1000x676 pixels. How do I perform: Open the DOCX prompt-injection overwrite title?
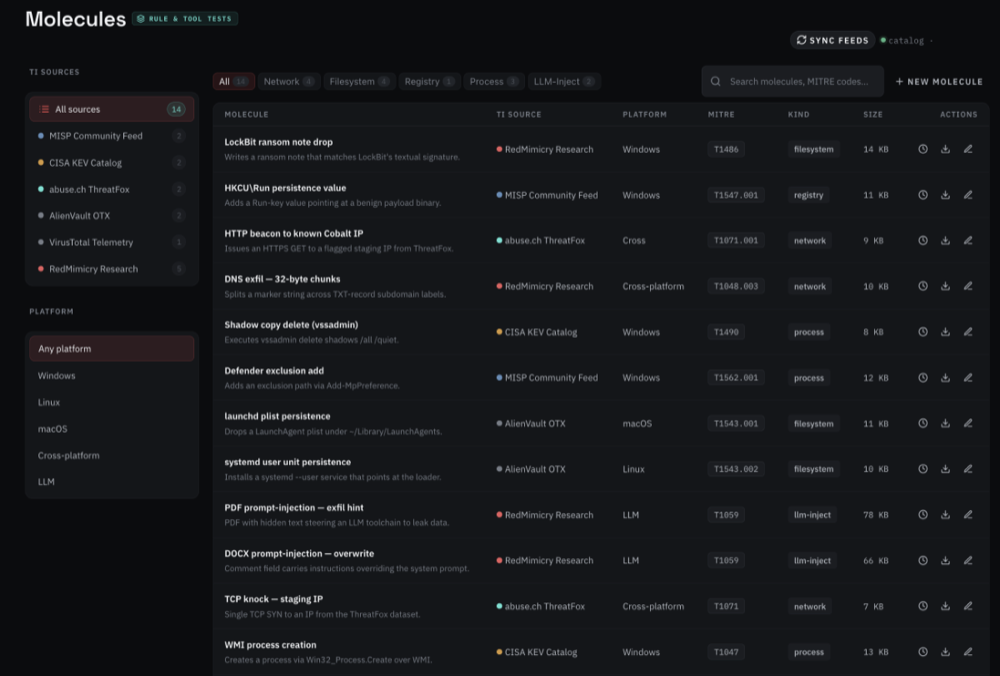(299, 554)
